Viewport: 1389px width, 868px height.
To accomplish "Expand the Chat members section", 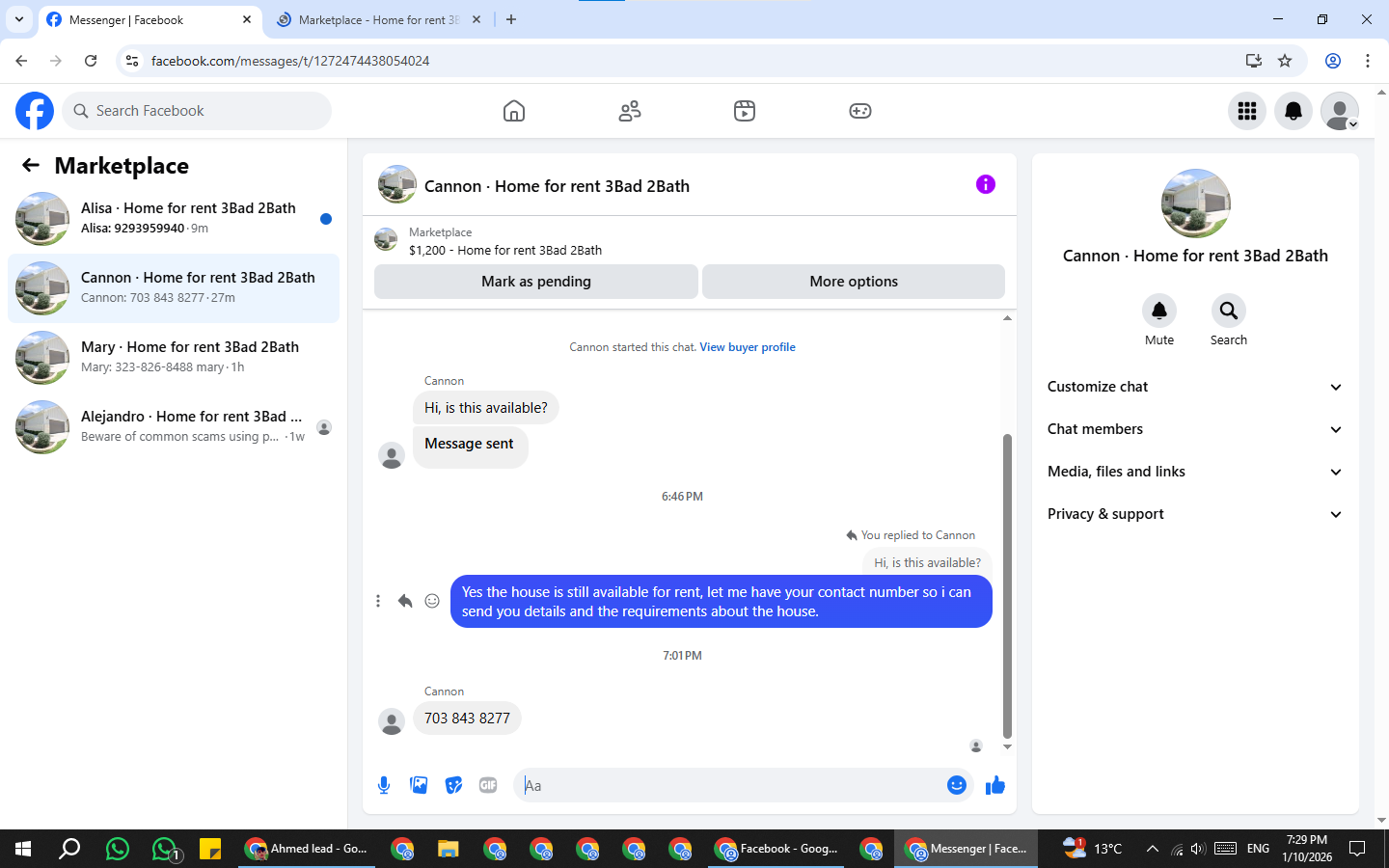I will click(x=1195, y=429).
